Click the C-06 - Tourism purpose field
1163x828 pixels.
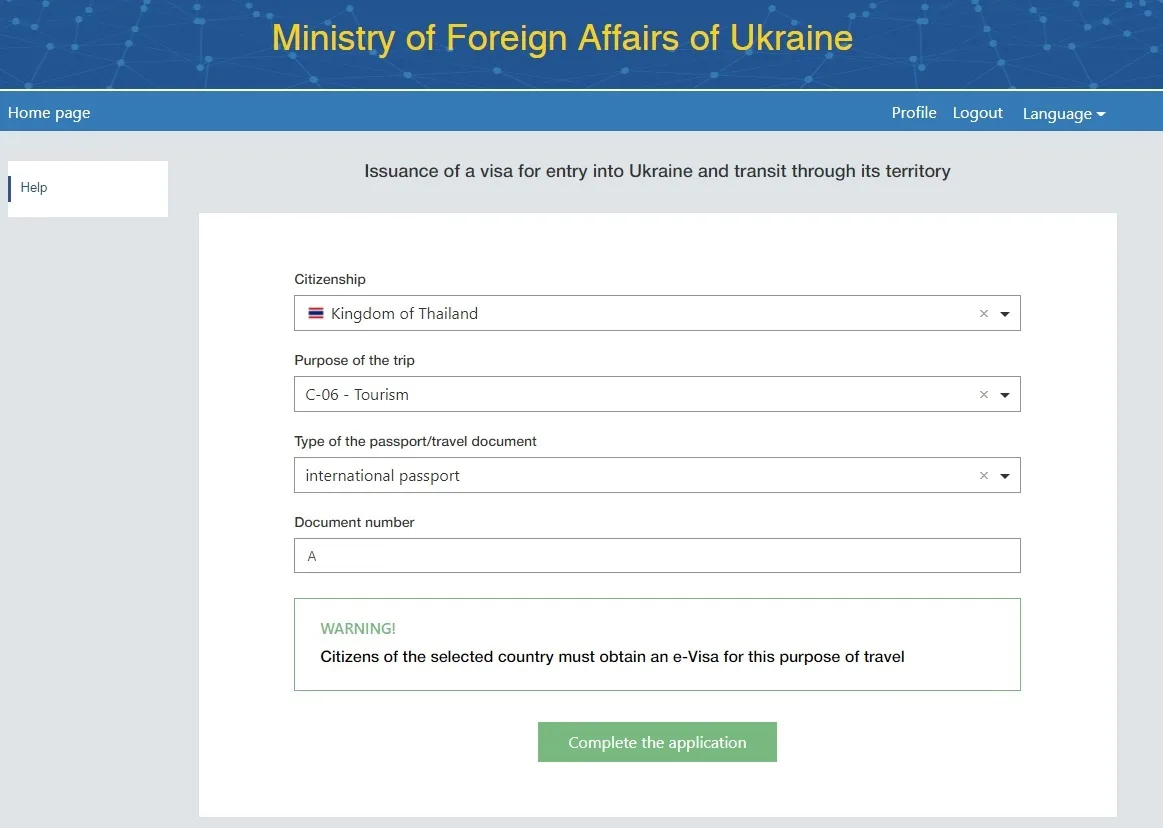coord(657,394)
